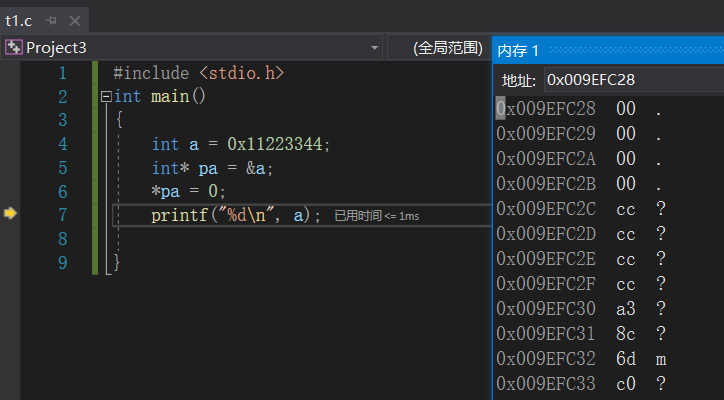Image resolution: width=724 pixels, height=400 pixels.
Task: Select memory address 0x009EFC28 row
Action: pos(546,109)
